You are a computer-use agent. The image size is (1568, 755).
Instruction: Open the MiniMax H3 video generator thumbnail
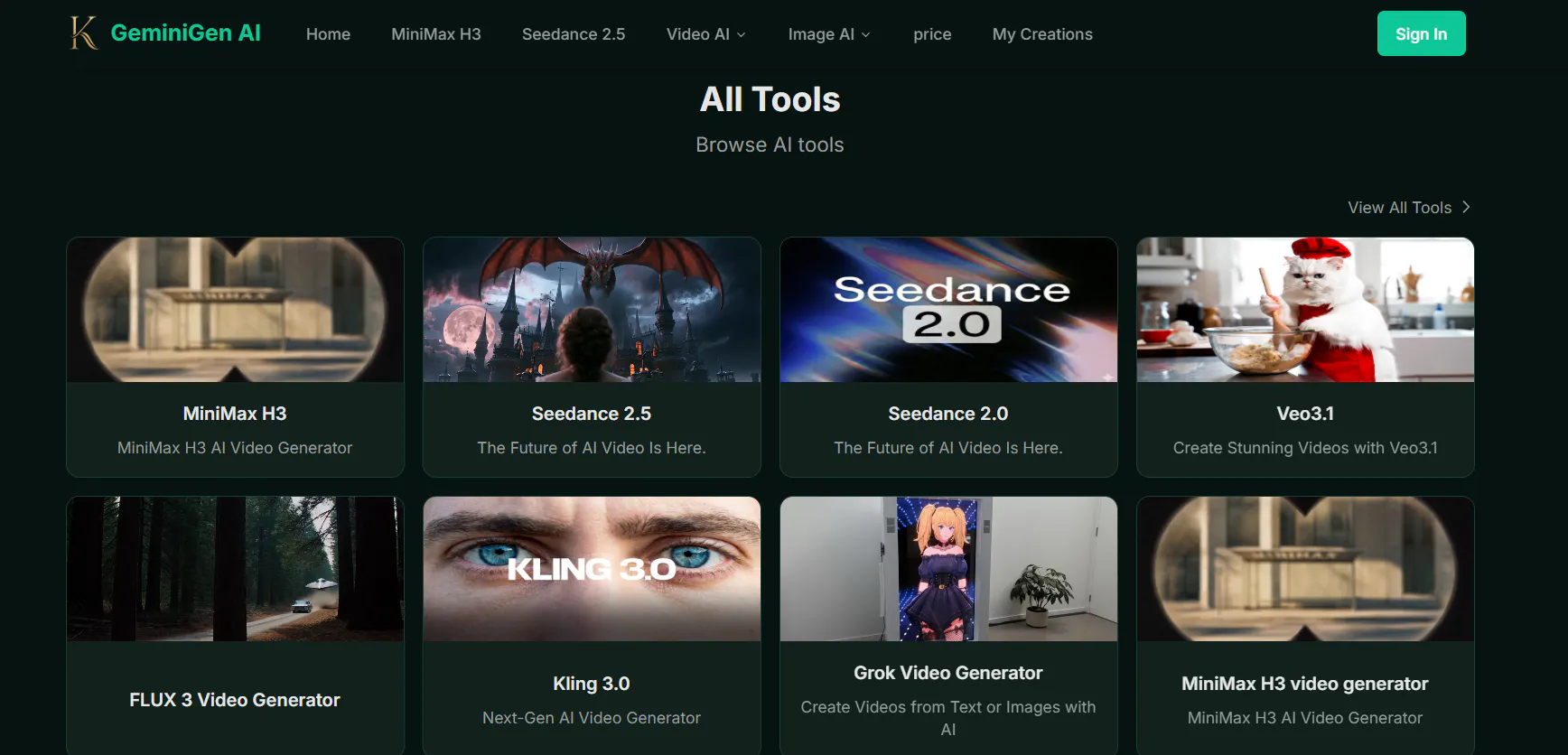pos(1305,569)
